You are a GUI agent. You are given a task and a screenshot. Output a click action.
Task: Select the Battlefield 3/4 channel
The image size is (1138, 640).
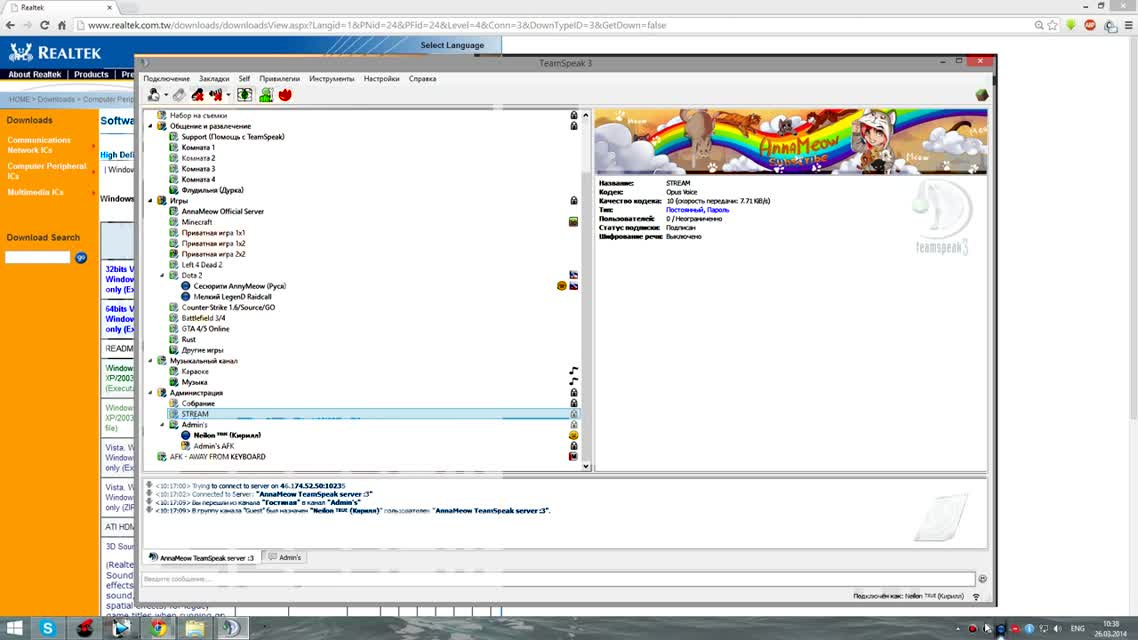pos(203,318)
